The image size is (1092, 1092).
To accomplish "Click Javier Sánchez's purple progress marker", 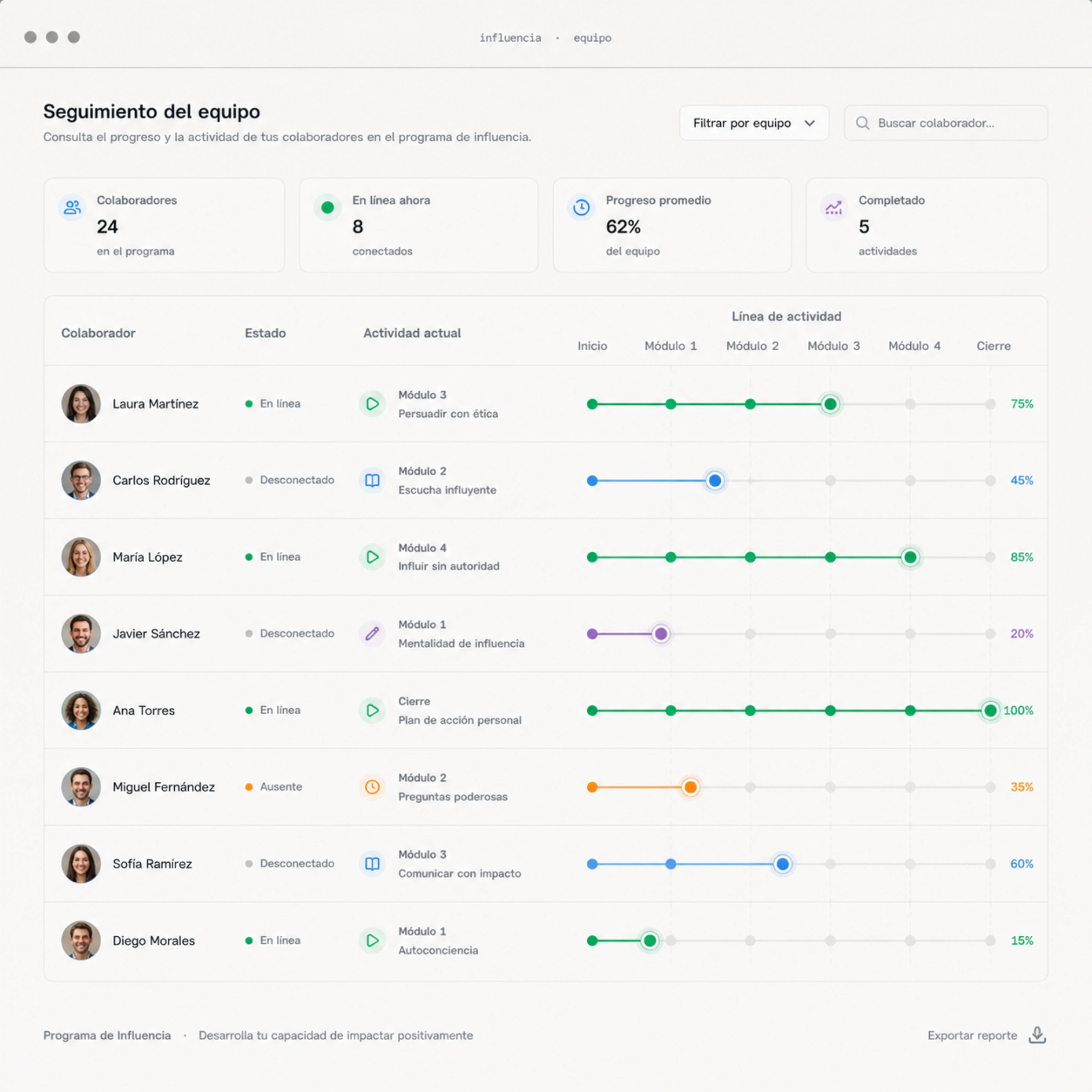I will point(661,634).
